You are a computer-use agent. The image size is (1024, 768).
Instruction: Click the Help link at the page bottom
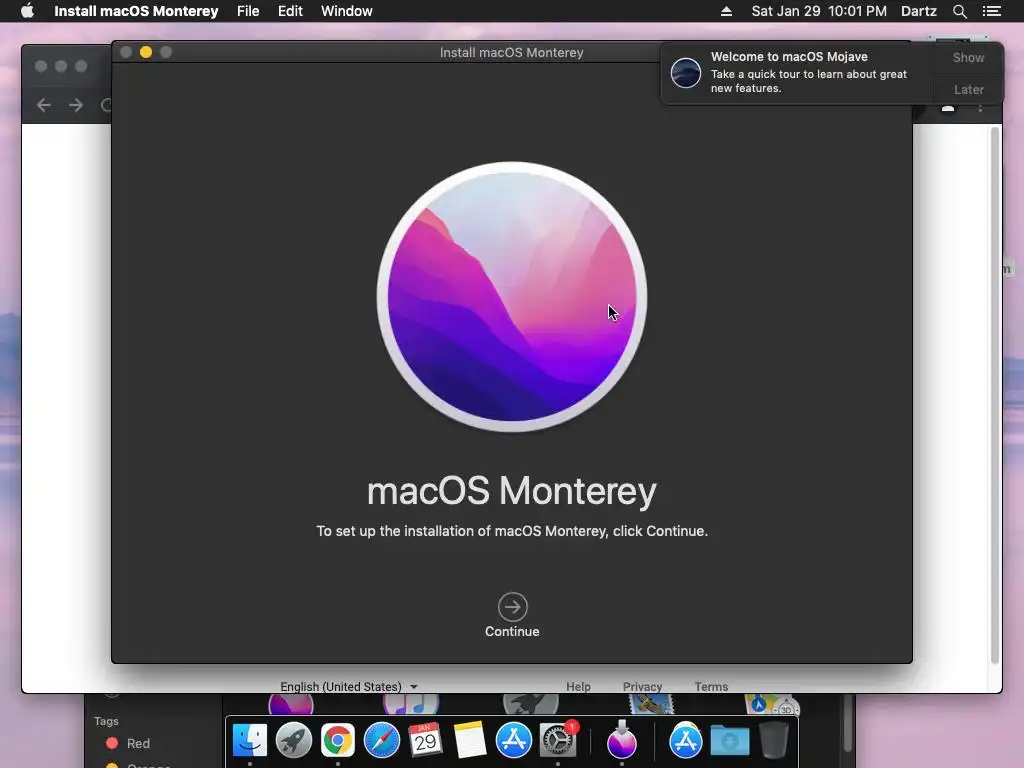point(578,686)
